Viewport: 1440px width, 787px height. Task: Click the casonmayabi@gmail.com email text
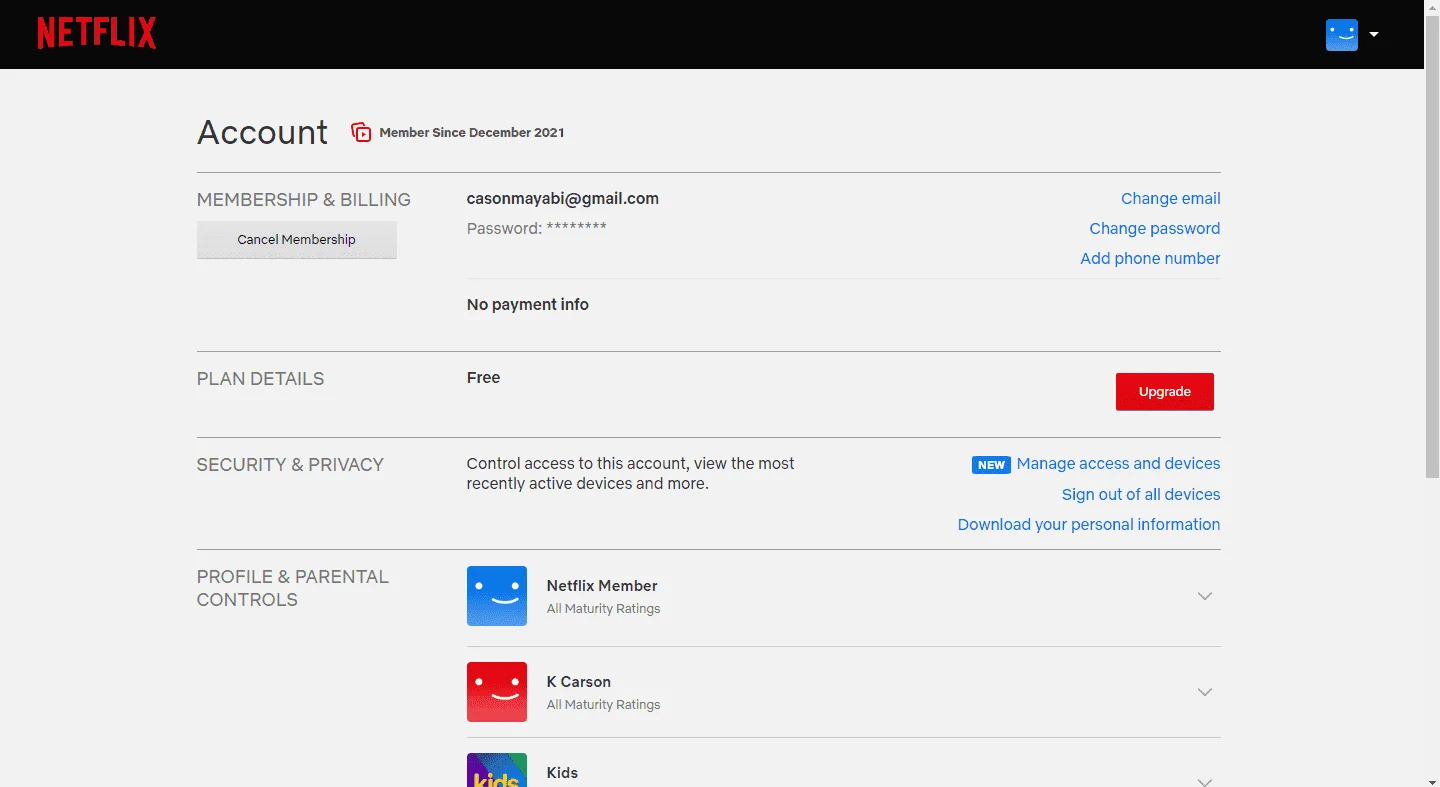563,199
